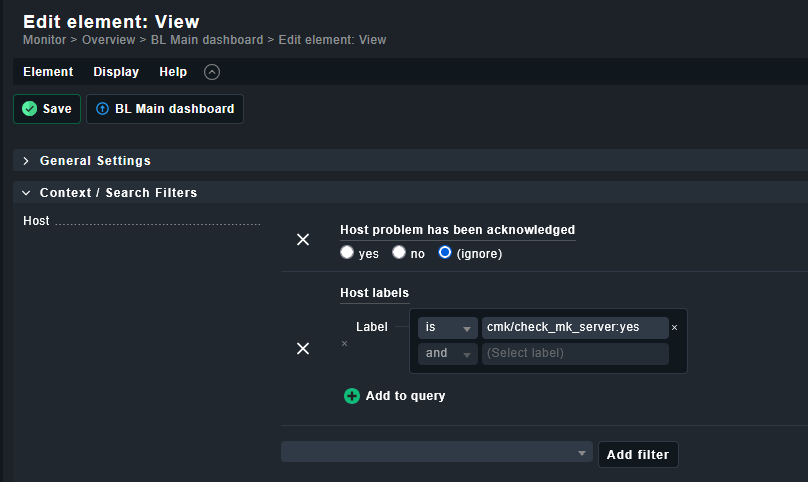
Task: Remove the Host problem acknowledged filter
Action: coord(303,240)
